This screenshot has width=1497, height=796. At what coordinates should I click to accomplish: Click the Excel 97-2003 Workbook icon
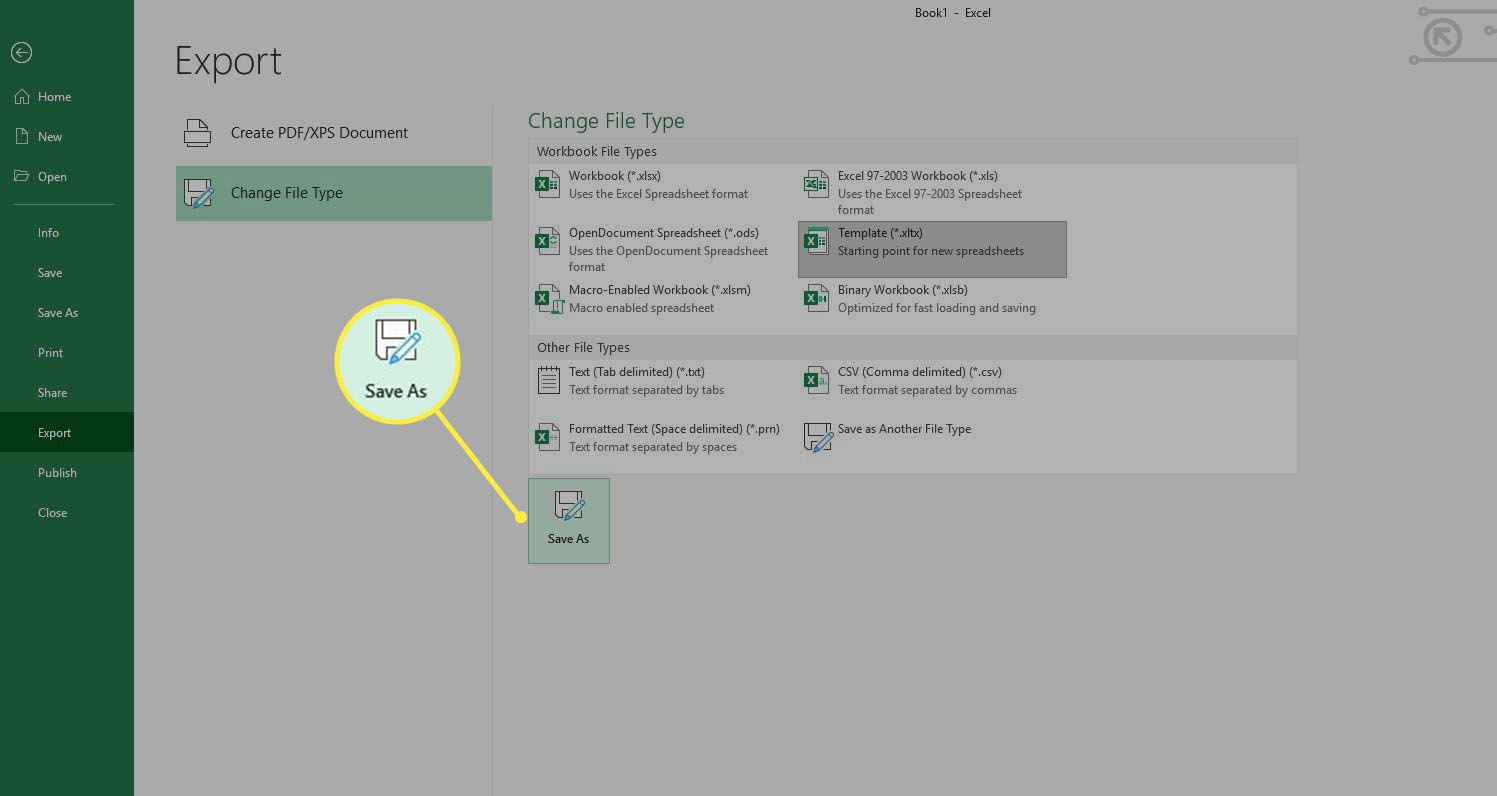817,185
